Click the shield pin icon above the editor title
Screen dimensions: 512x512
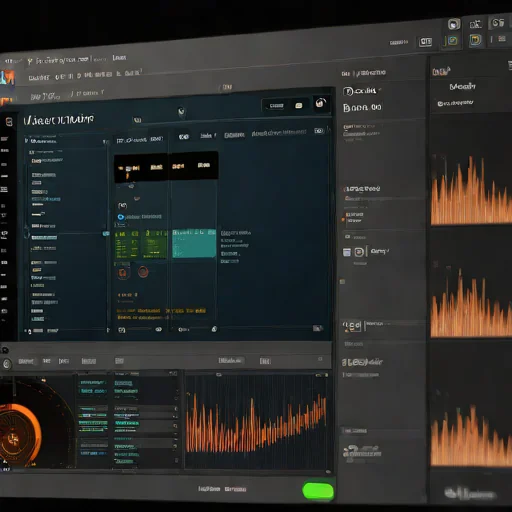pos(181,111)
